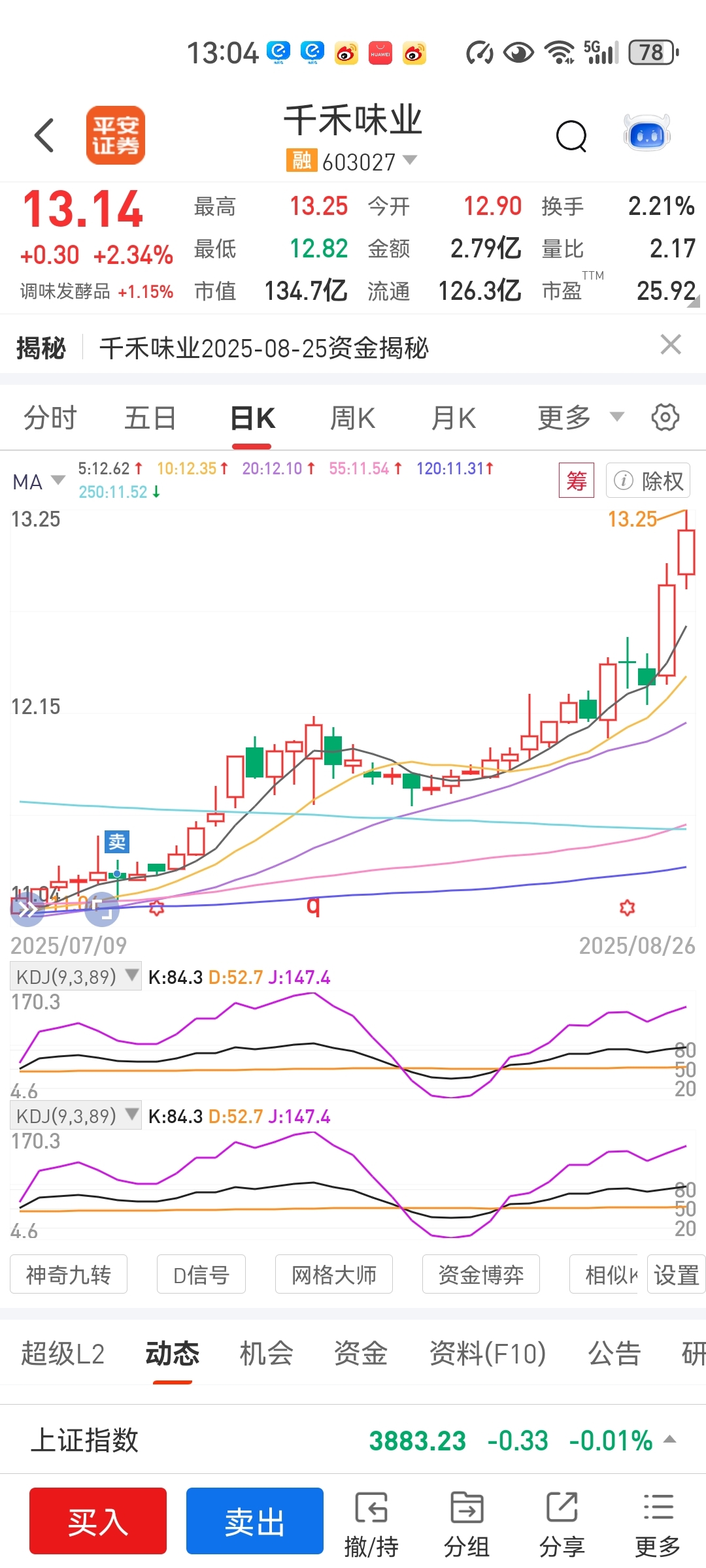Tap the double-arrow expand chart icon
706x1568 pixels.
pyautogui.click(x=27, y=909)
